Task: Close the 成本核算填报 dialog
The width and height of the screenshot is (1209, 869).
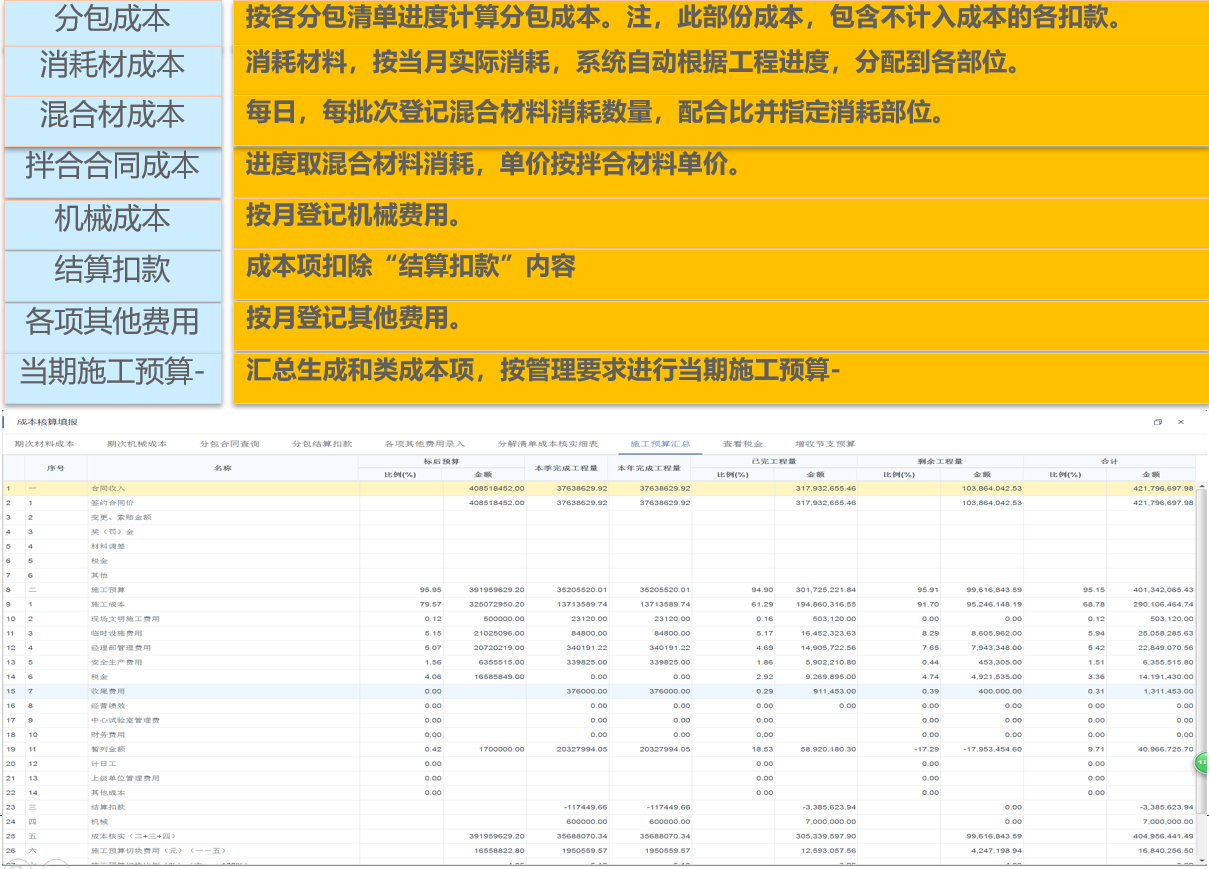Action: pos(1181,422)
